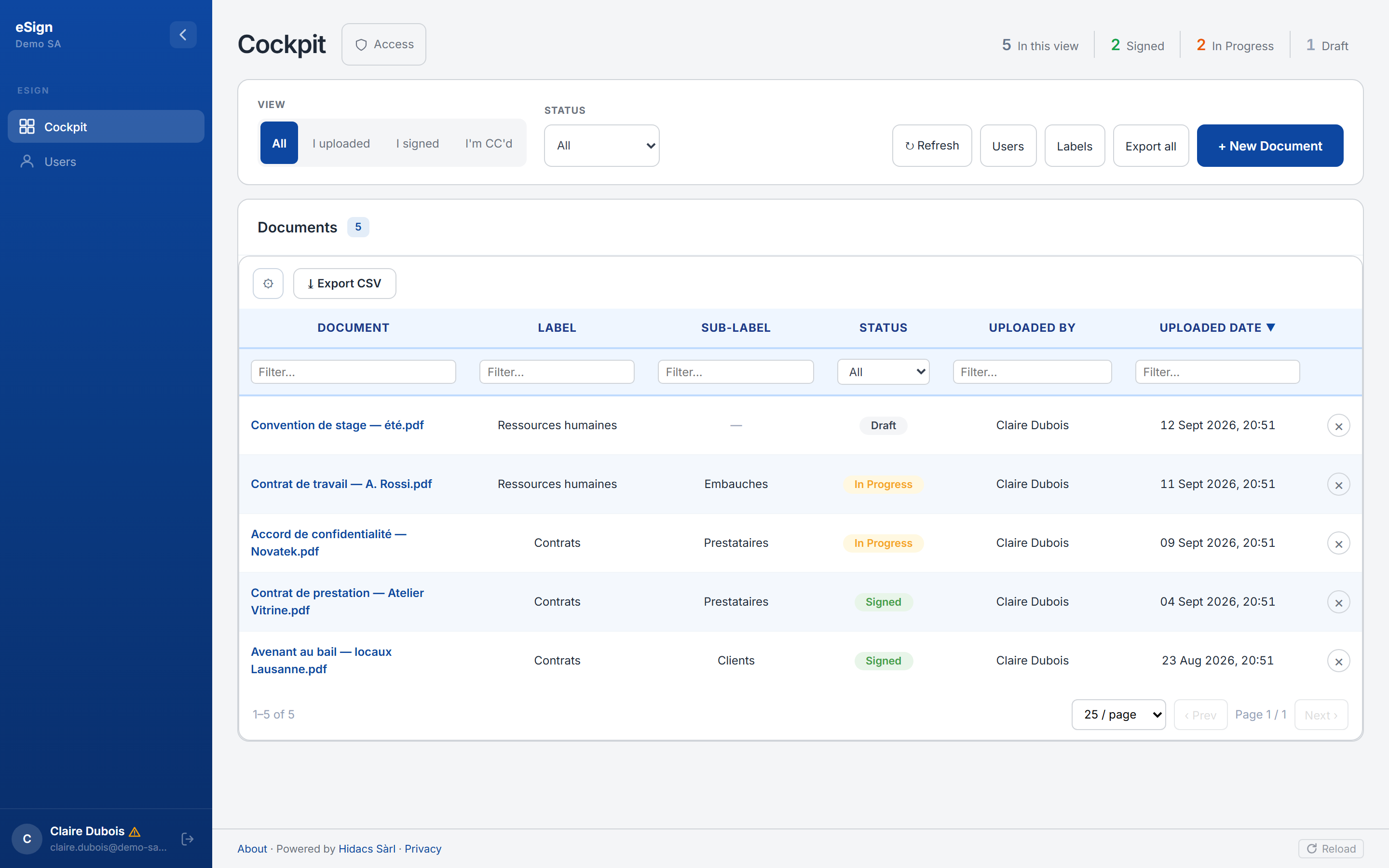1389x868 pixels.
Task: Open the Access button beside Cockpit title
Action: coord(383,44)
